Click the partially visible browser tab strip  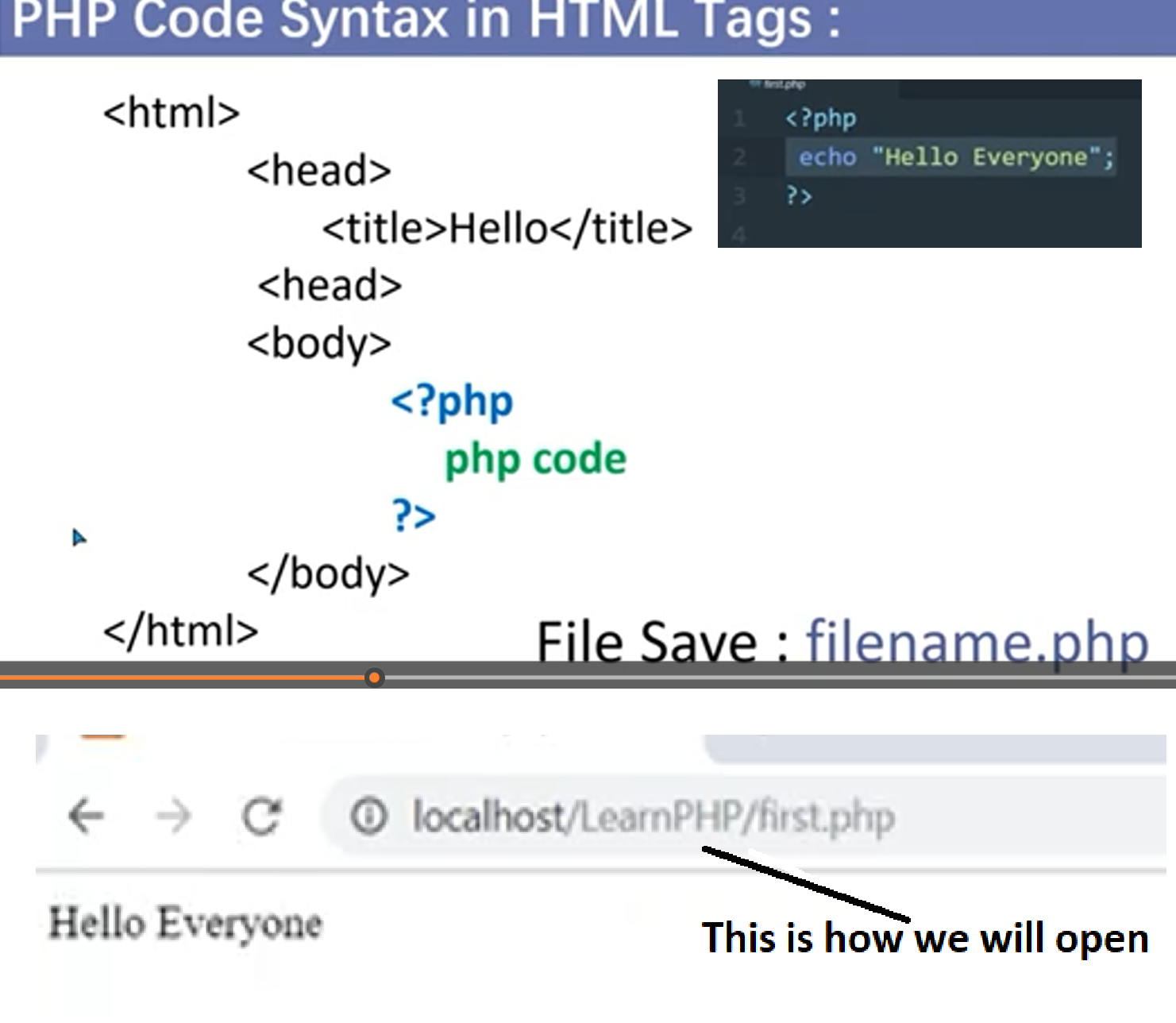pos(929,748)
